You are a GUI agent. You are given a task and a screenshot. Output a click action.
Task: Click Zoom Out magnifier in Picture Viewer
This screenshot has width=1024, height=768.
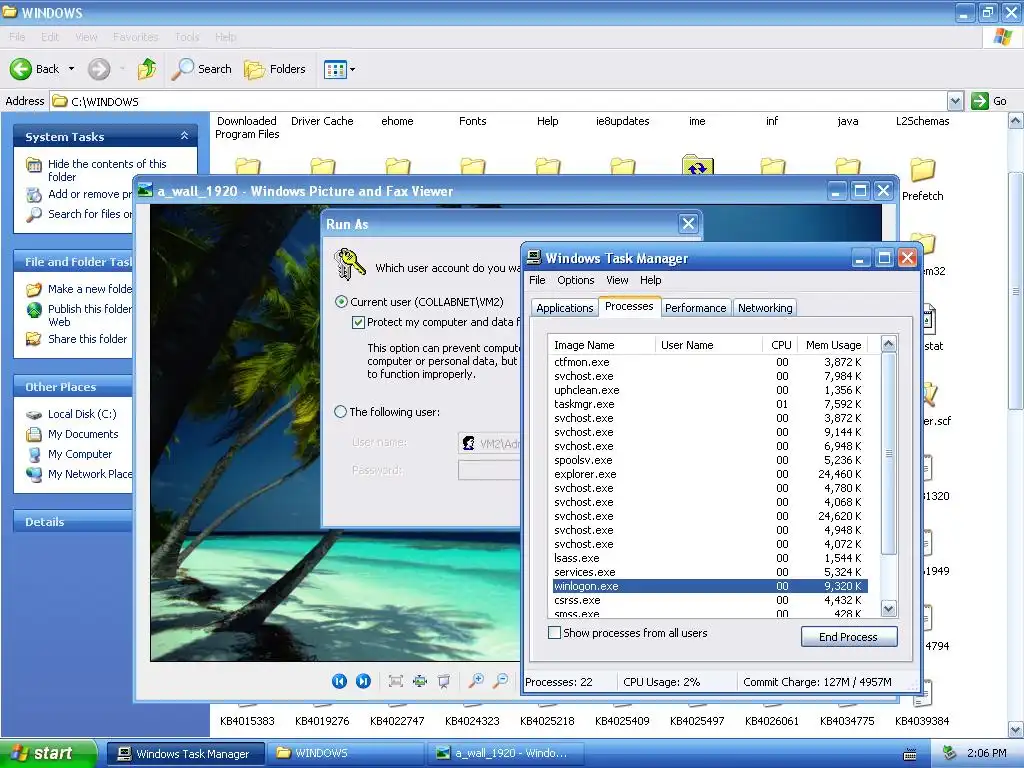(x=501, y=681)
